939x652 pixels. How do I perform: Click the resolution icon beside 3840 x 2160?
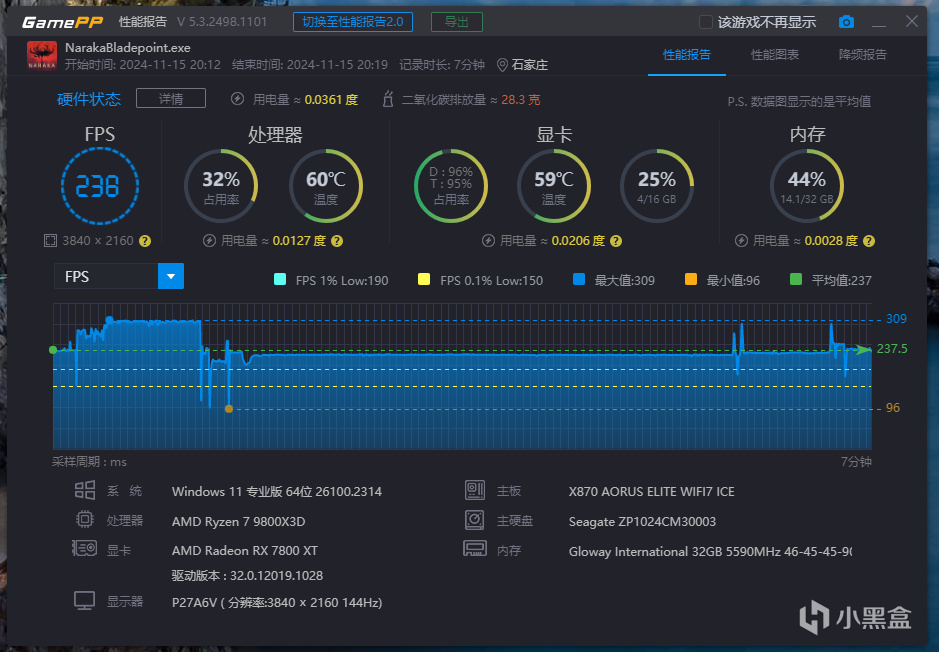pos(50,241)
